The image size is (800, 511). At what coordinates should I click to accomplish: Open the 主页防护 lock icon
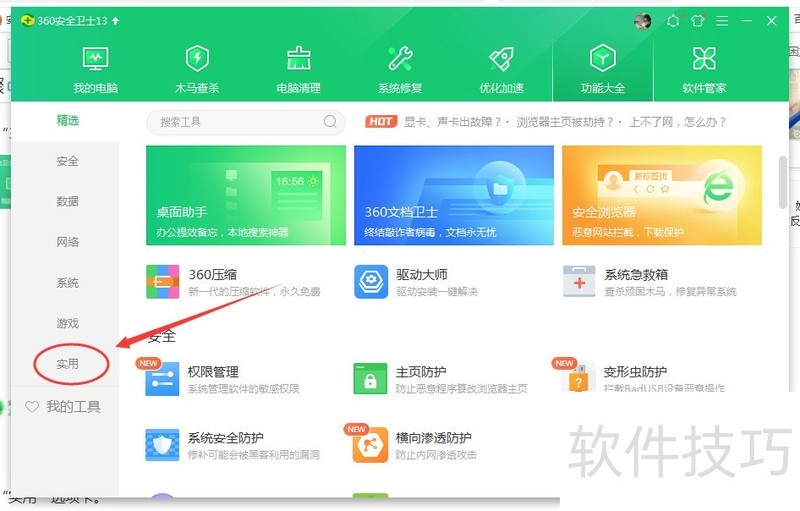pos(370,379)
